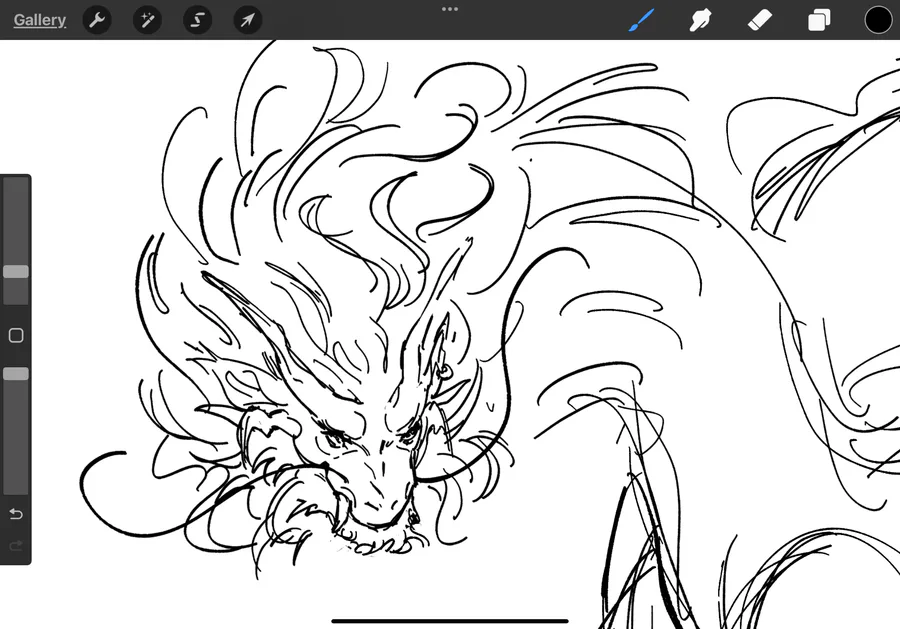Click the brush opacity slider handle
900x629 pixels.
coord(15,374)
